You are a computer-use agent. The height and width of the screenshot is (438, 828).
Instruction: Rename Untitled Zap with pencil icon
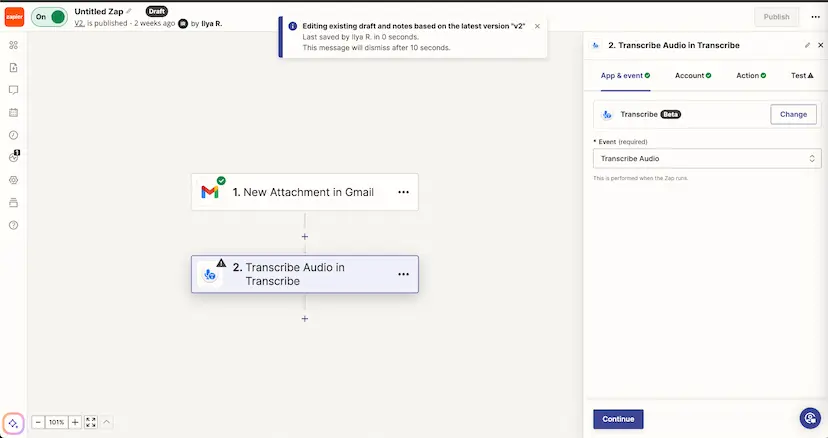(x=129, y=11)
